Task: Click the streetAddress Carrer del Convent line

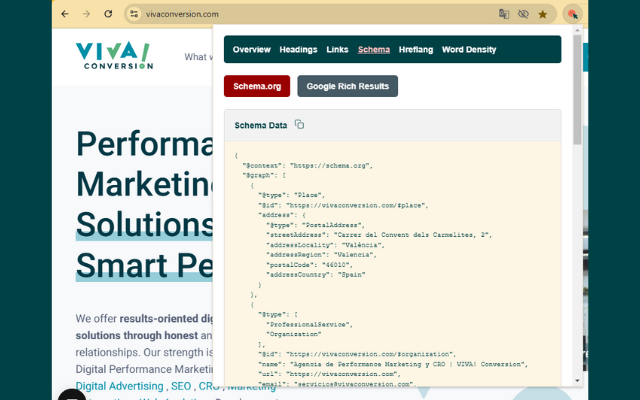Action: coord(379,235)
